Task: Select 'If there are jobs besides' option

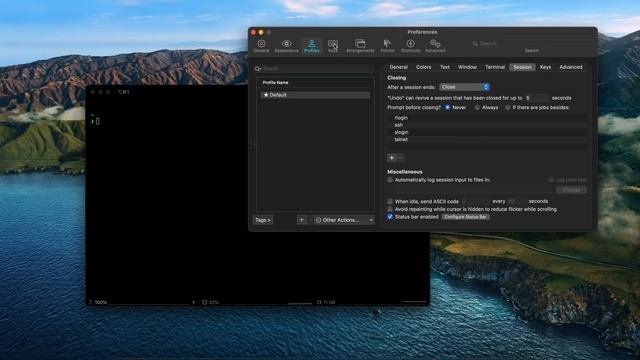Action: click(x=508, y=107)
